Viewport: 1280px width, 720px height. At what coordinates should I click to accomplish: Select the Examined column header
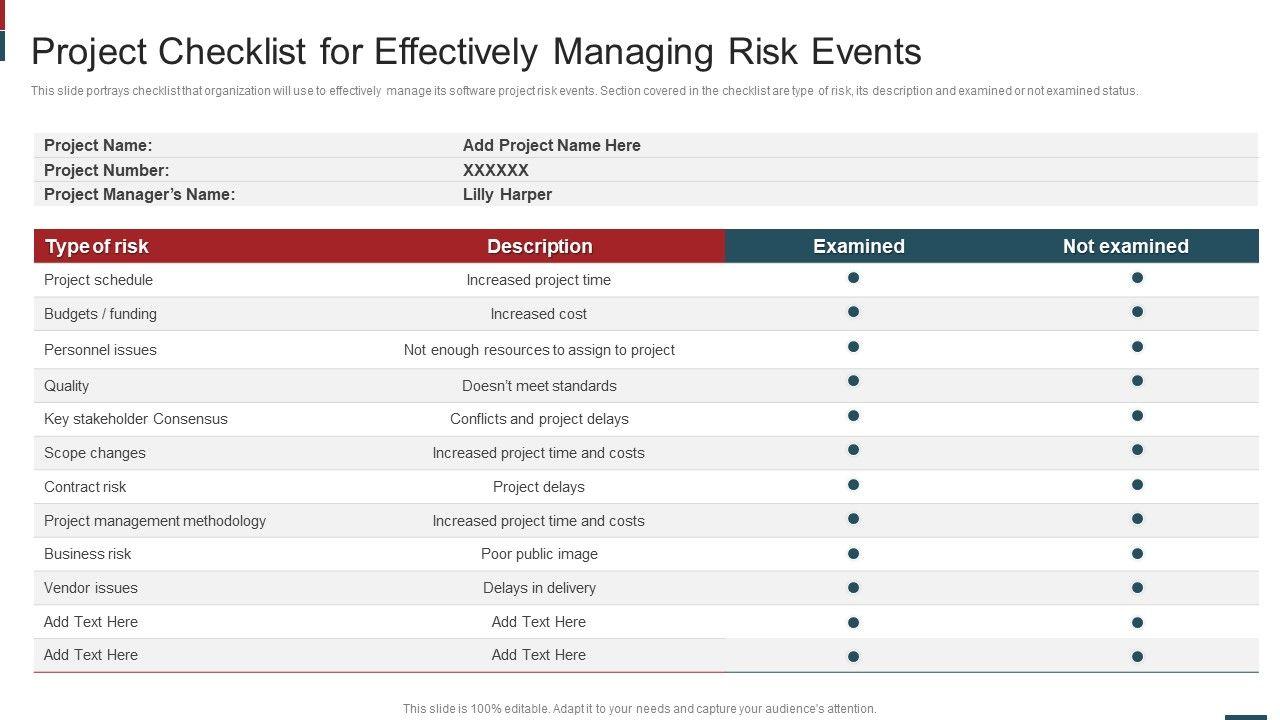pos(858,246)
